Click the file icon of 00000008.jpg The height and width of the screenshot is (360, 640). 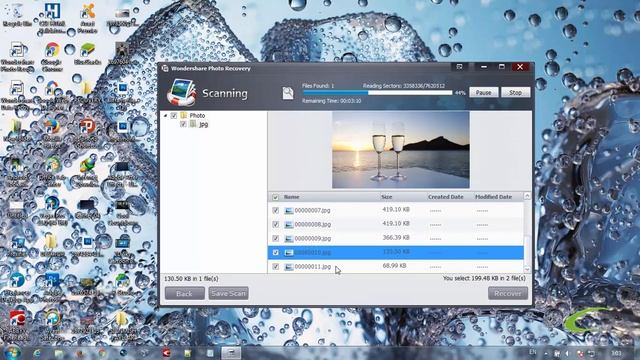pos(289,224)
